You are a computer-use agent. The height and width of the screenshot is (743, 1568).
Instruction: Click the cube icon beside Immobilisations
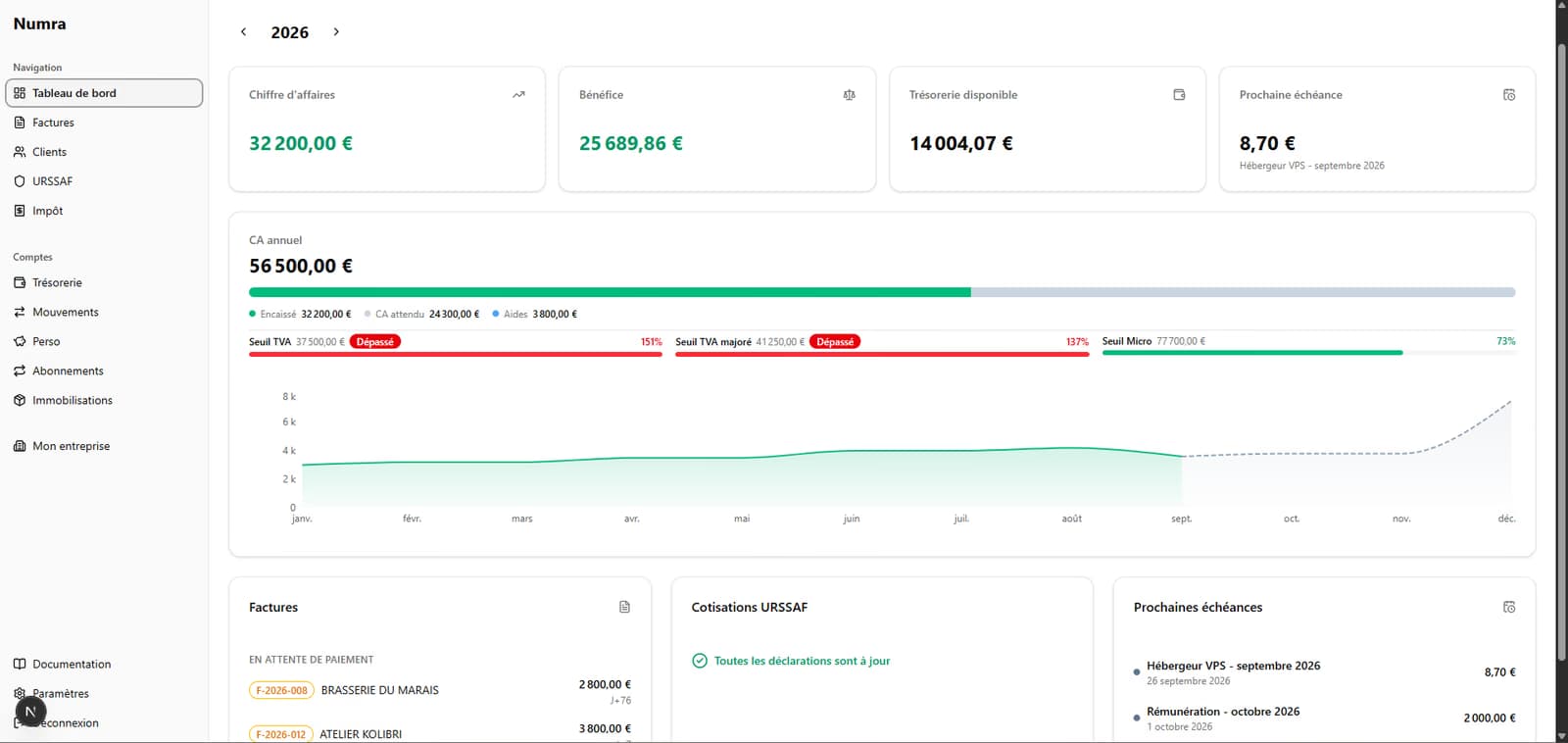(x=20, y=400)
